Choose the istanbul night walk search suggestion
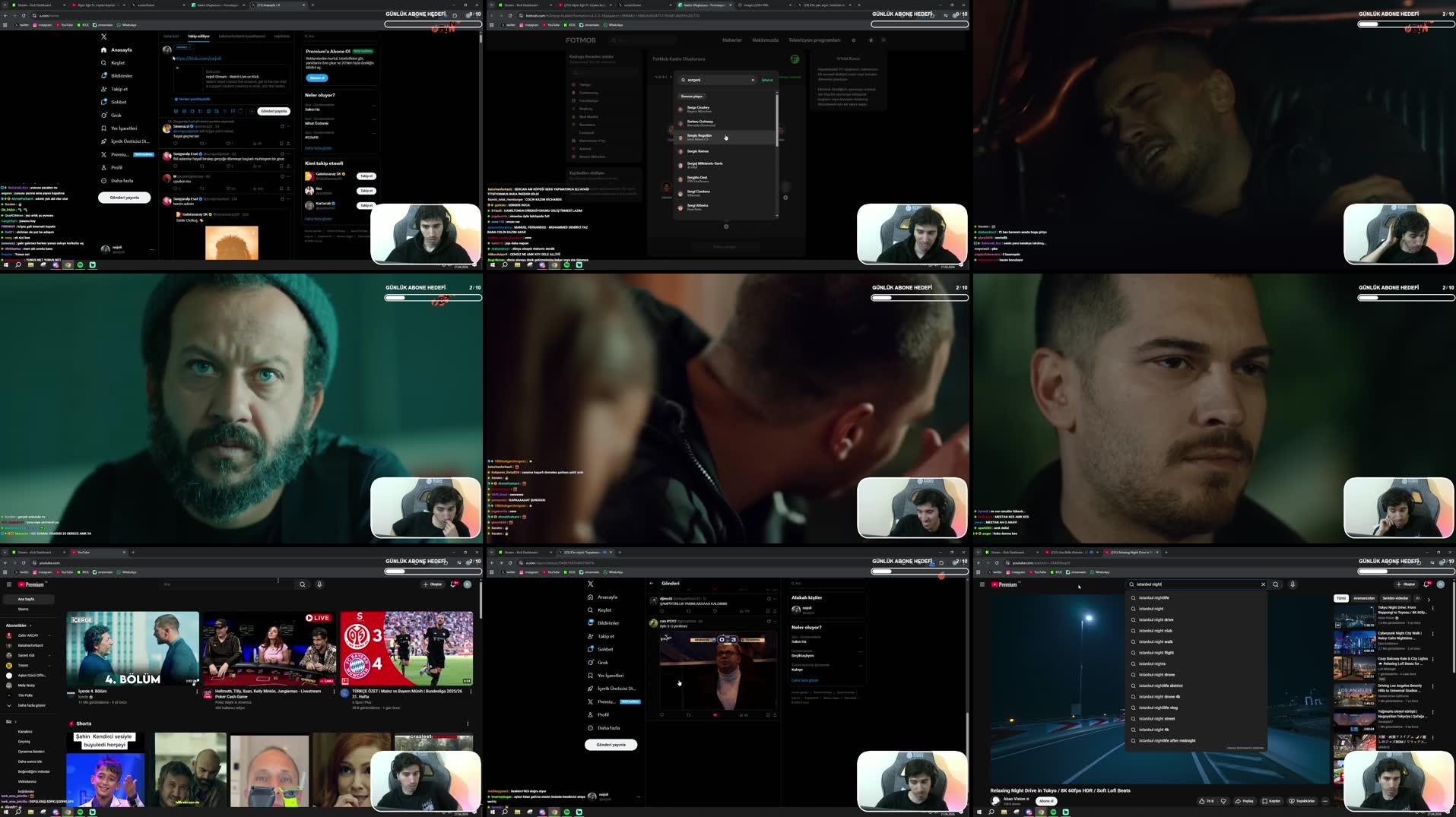The width and height of the screenshot is (1456, 817). 1196,642
